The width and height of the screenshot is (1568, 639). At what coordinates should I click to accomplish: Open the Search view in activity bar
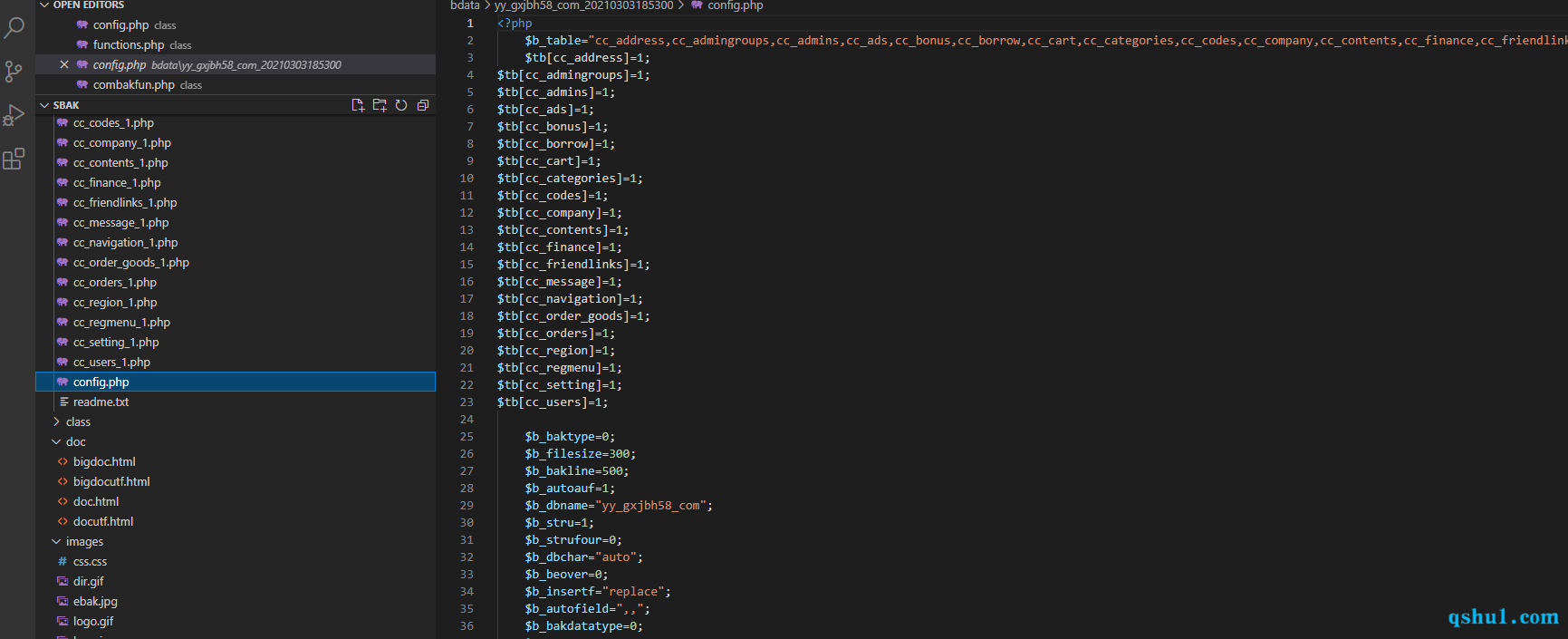point(14,28)
